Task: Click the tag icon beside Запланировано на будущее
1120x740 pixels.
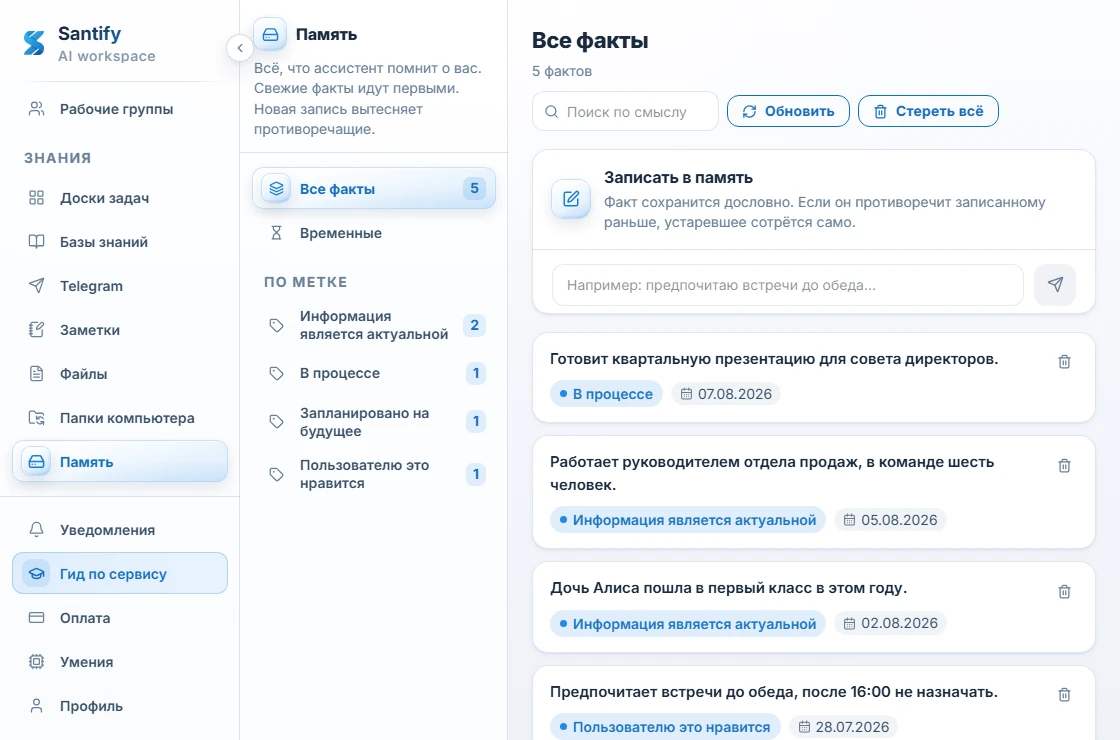Action: [276, 422]
